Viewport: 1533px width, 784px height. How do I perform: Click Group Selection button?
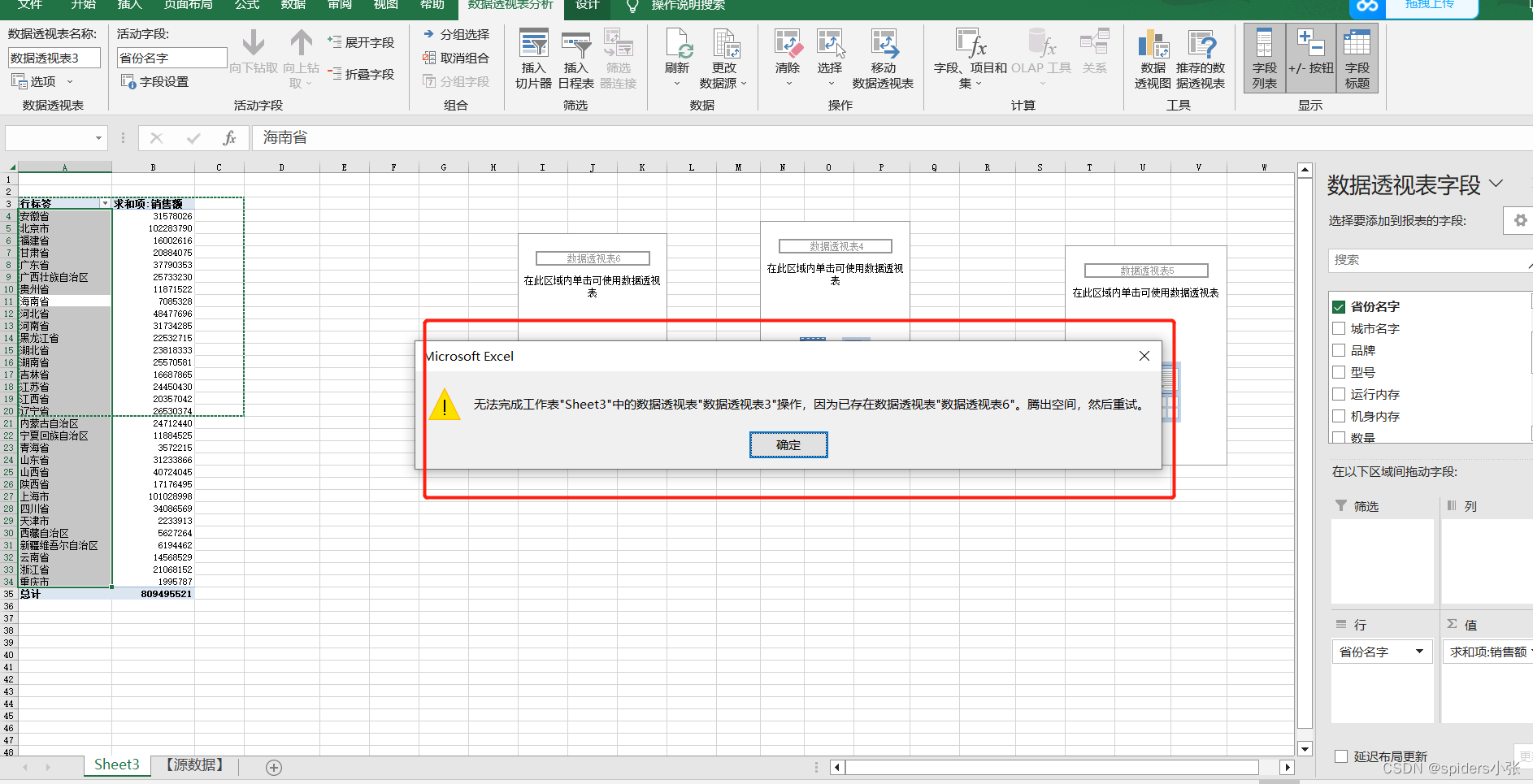(457, 34)
